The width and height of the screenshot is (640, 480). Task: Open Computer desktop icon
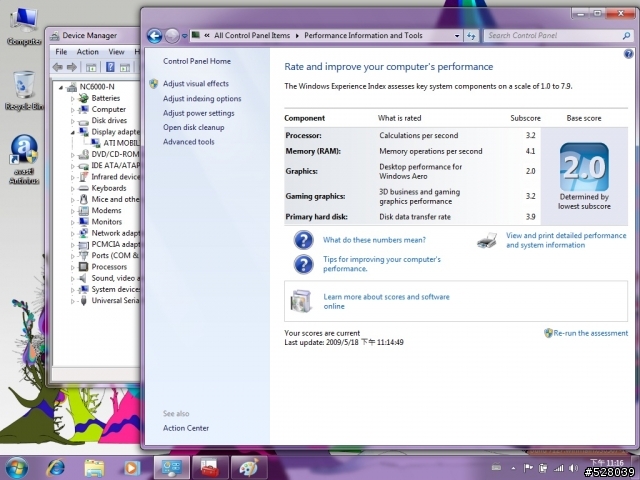pos(24,27)
